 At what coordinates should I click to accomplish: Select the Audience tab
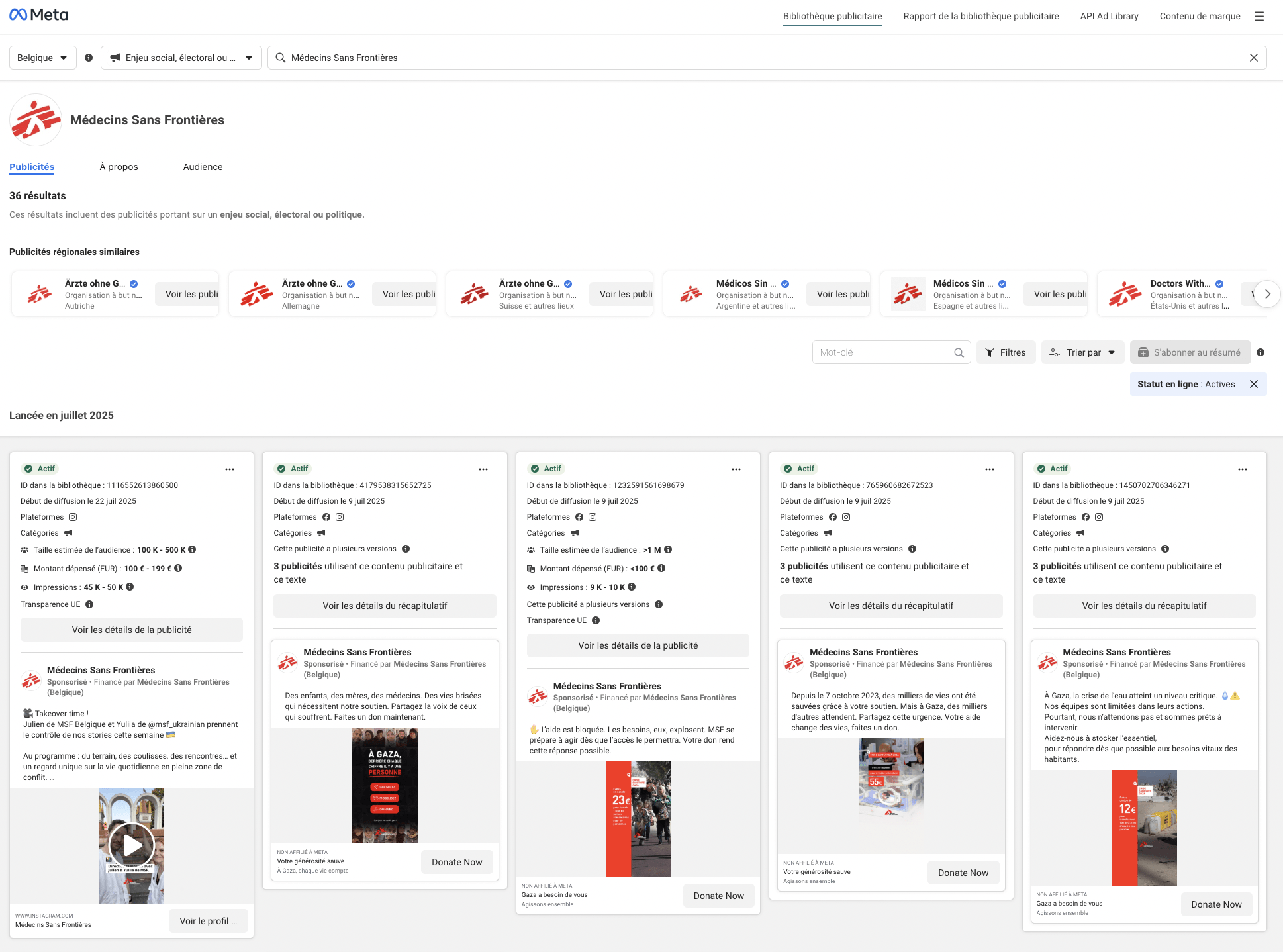pos(203,167)
